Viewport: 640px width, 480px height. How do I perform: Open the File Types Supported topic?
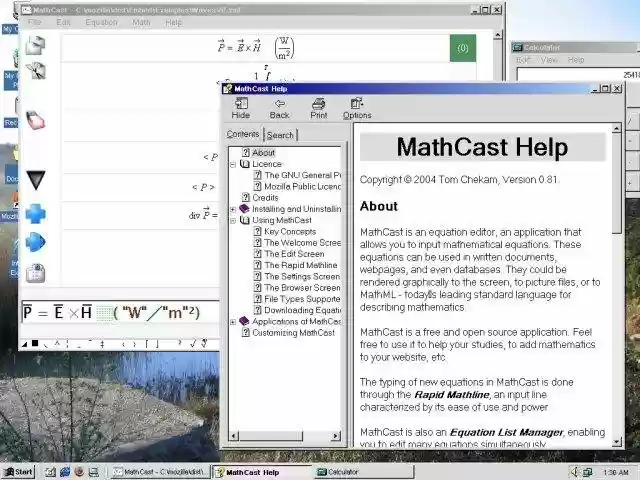pyautogui.click(x=302, y=299)
